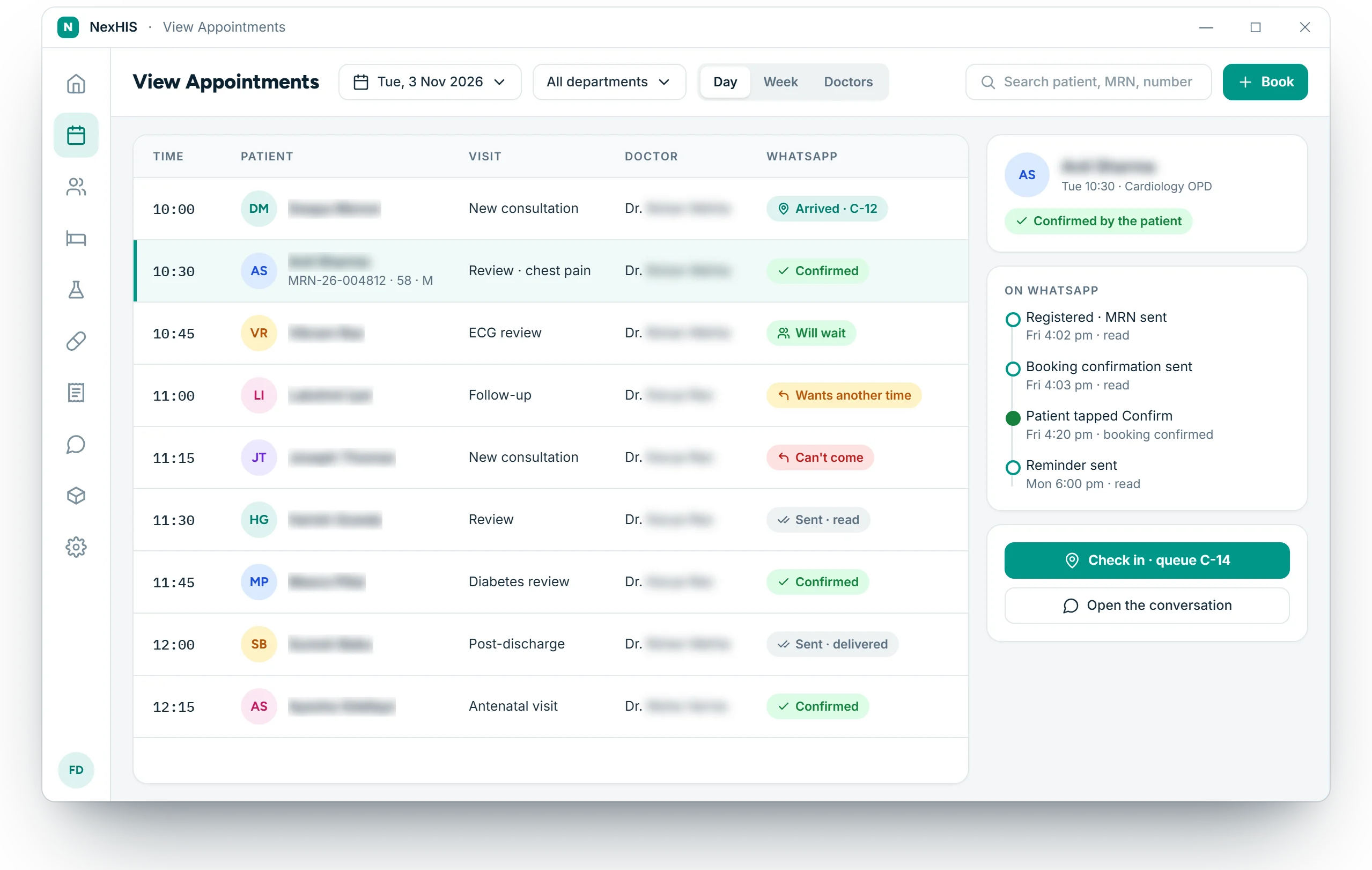This screenshot has width=1372, height=870.
Task: Click the WHATSAPP column header
Action: [x=802, y=156]
